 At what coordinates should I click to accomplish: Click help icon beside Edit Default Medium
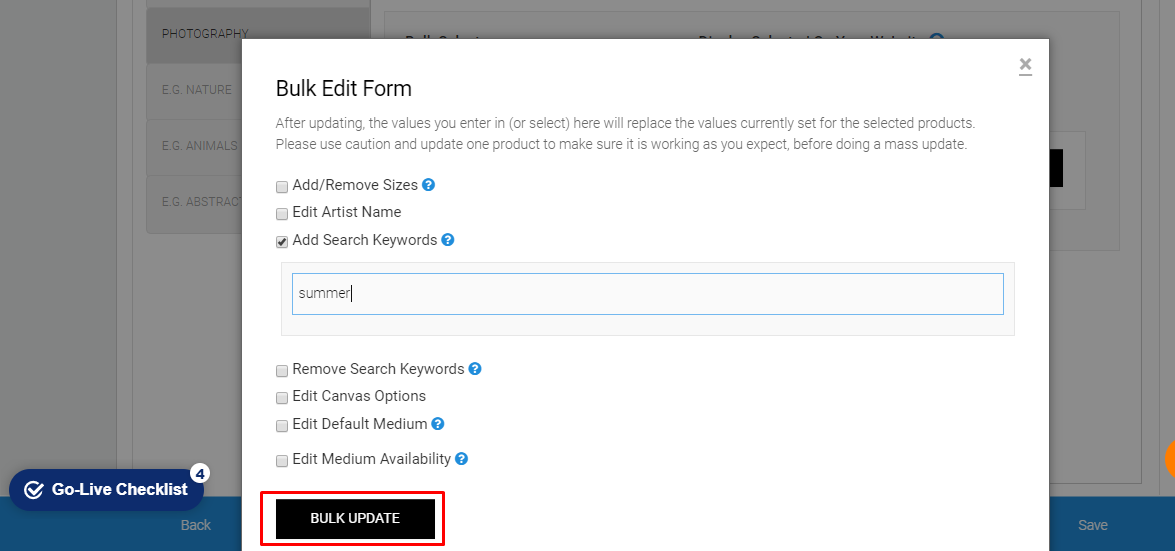coord(438,424)
